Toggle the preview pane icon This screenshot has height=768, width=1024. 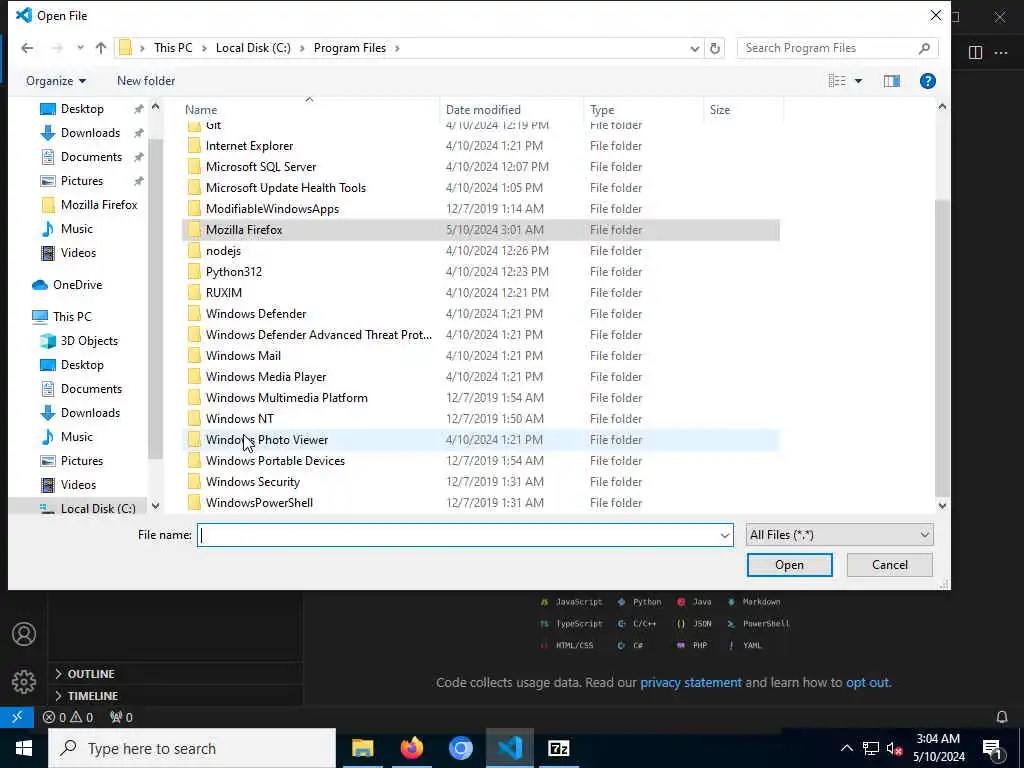(x=892, y=81)
